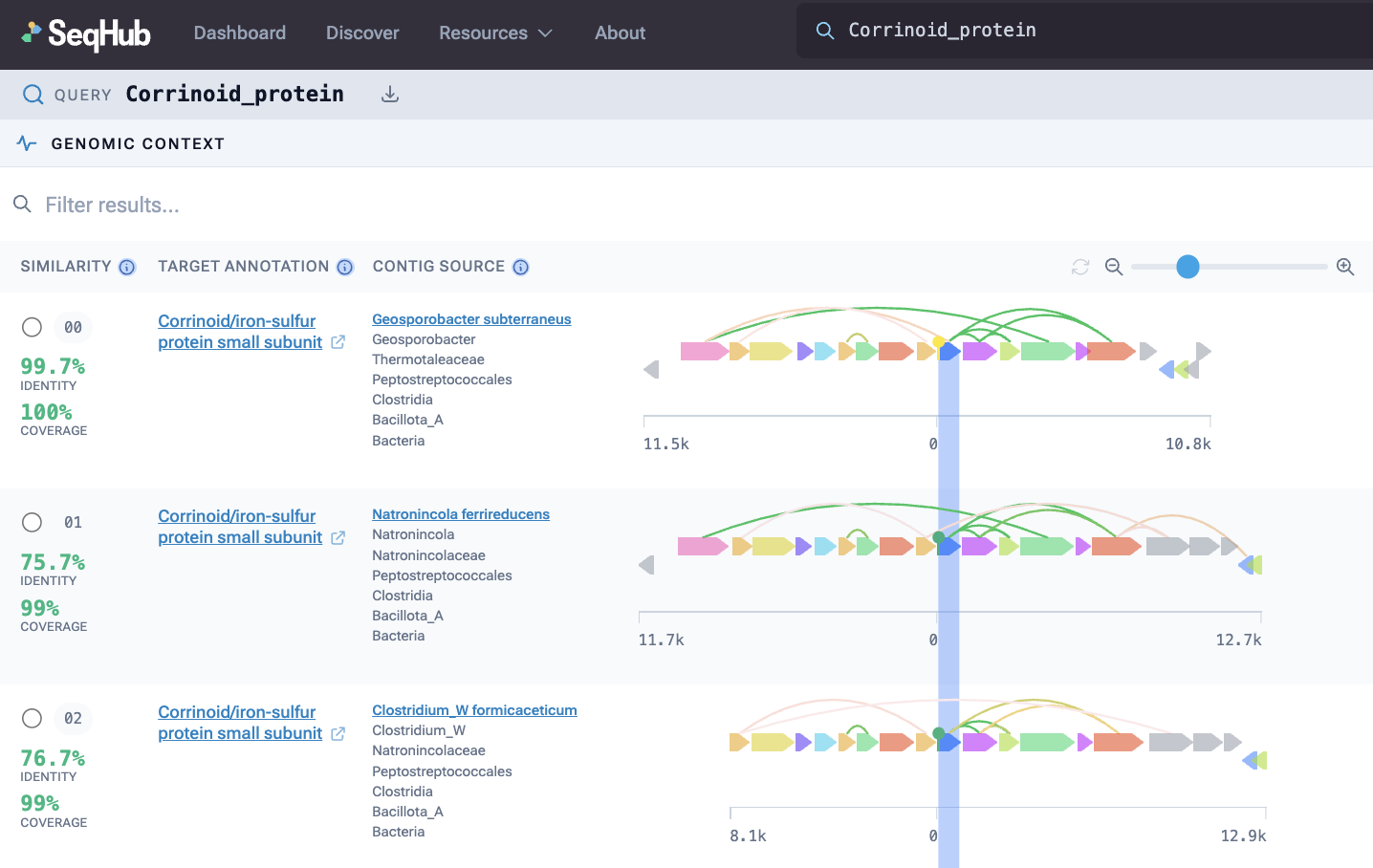Click long green gene in Geosporobacter row
This screenshot has width=1373, height=868.
[x=1048, y=351]
